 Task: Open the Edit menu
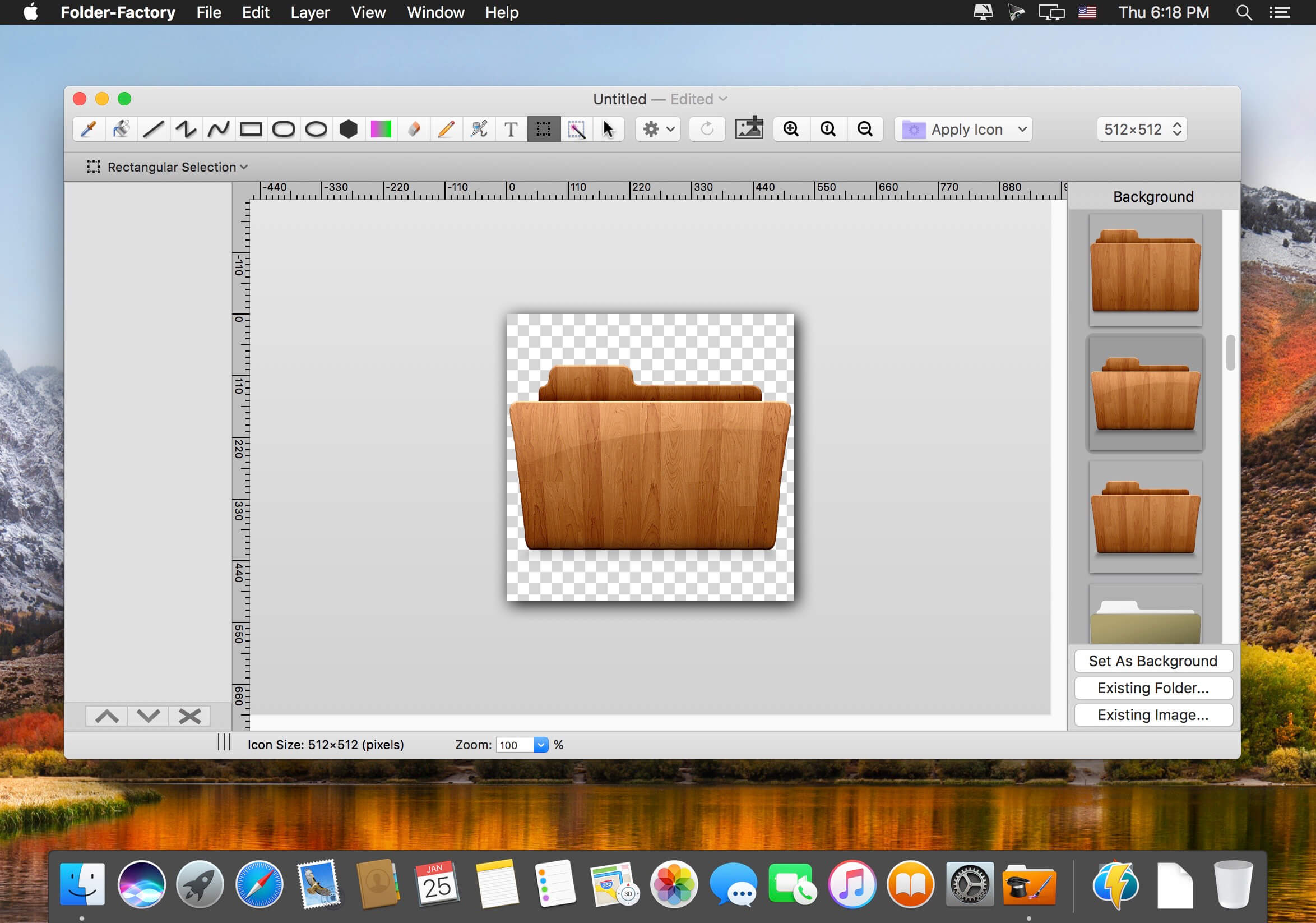(256, 12)
